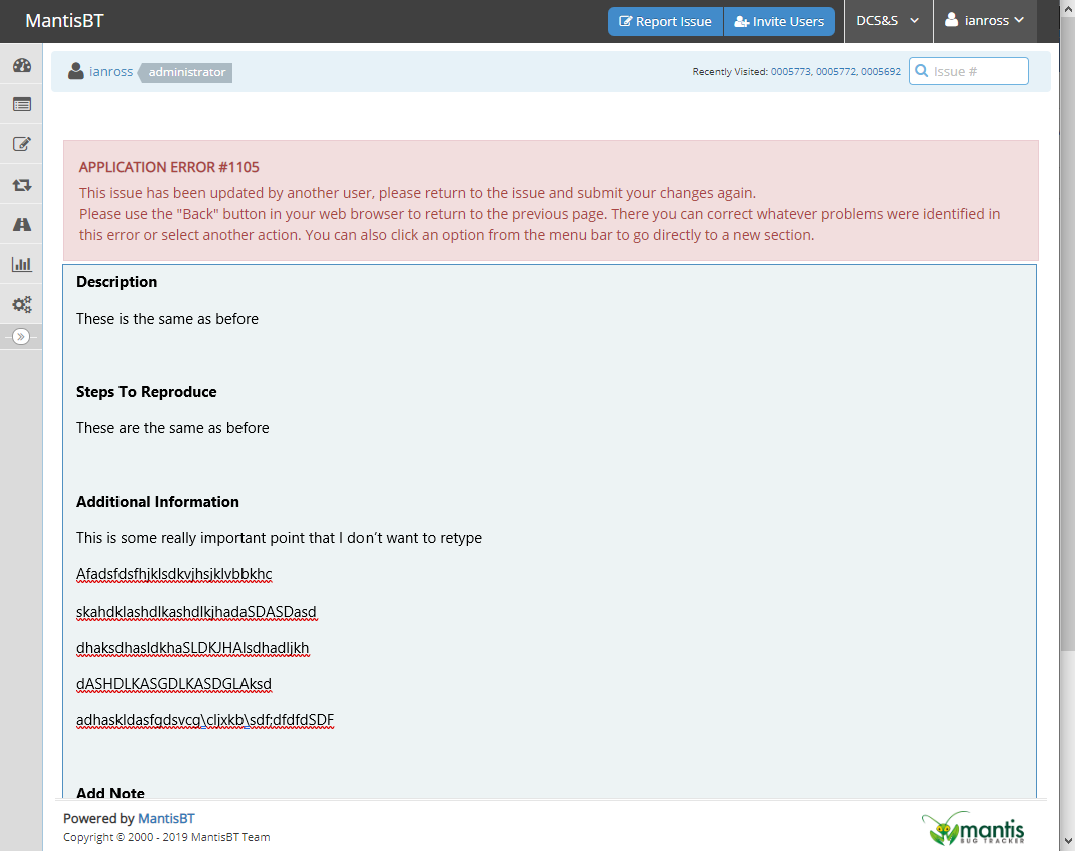Click the Invite Users button

tap(779, 22)
